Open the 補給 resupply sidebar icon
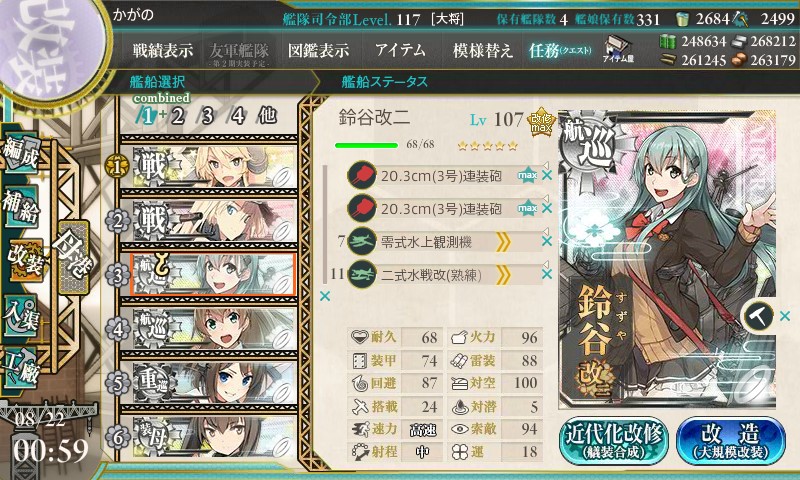 click(x=20, y=206)
